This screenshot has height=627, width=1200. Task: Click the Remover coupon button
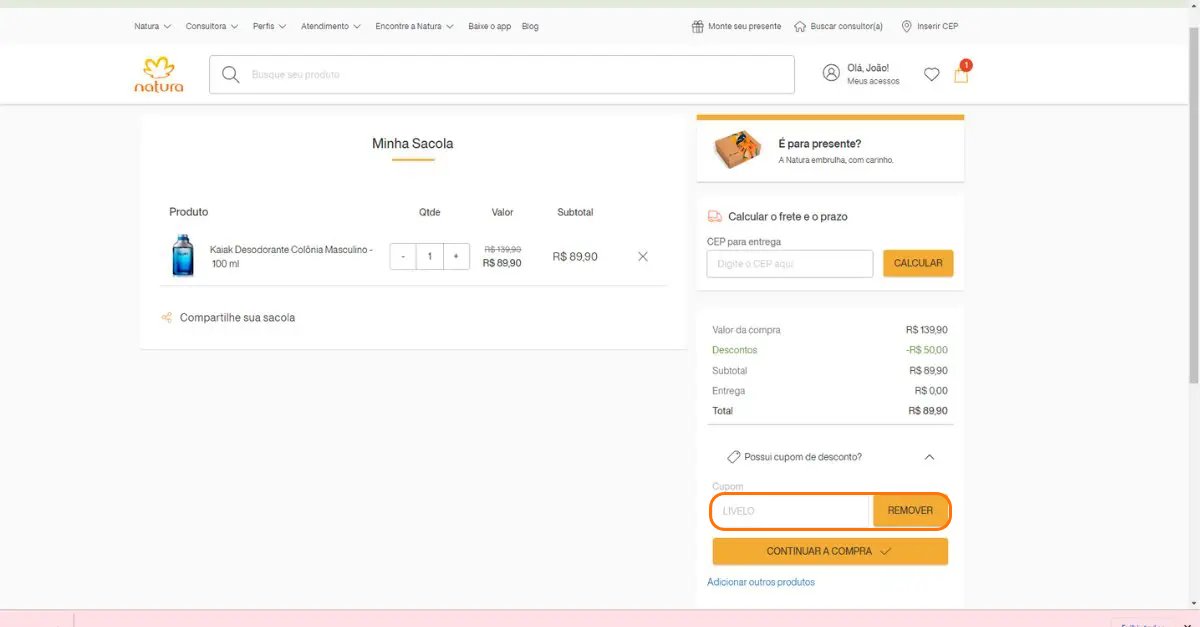(x=910, y=511)
